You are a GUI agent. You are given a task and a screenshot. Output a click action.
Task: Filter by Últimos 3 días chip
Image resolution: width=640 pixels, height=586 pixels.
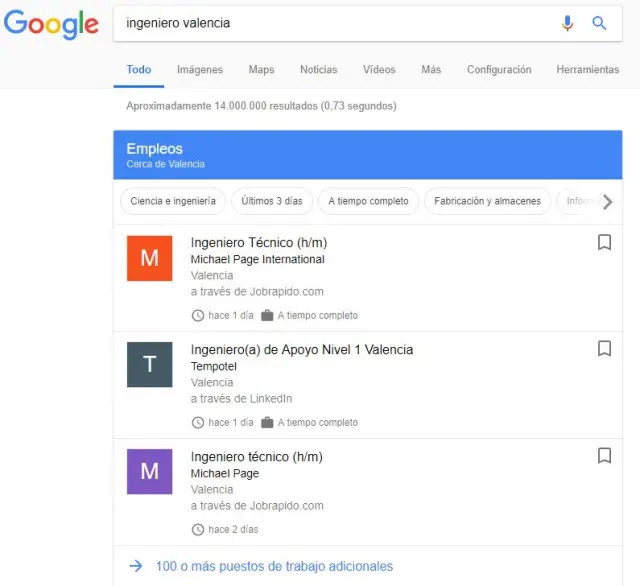pos(272,201)
